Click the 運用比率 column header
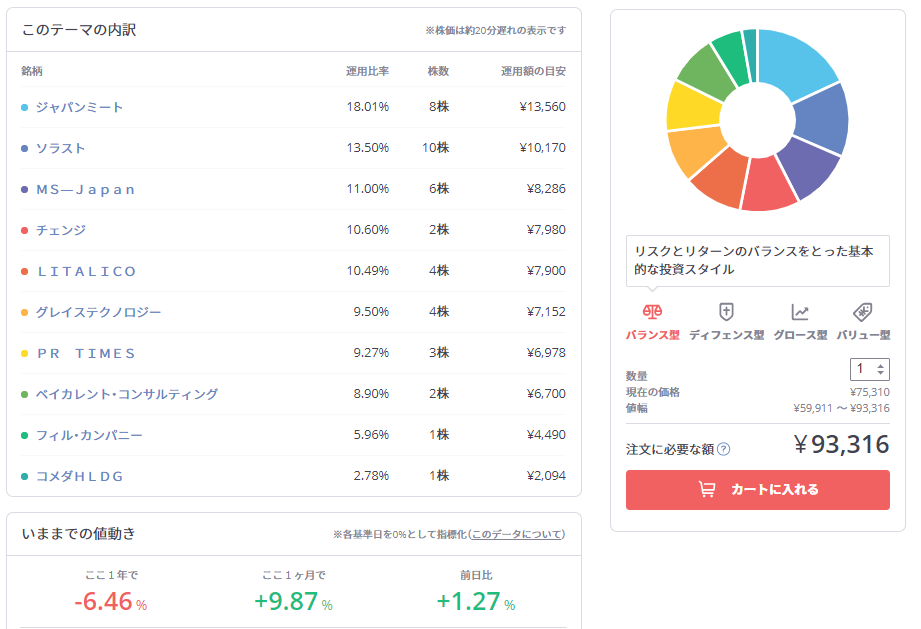921x629 pixels. pos(368,71)
